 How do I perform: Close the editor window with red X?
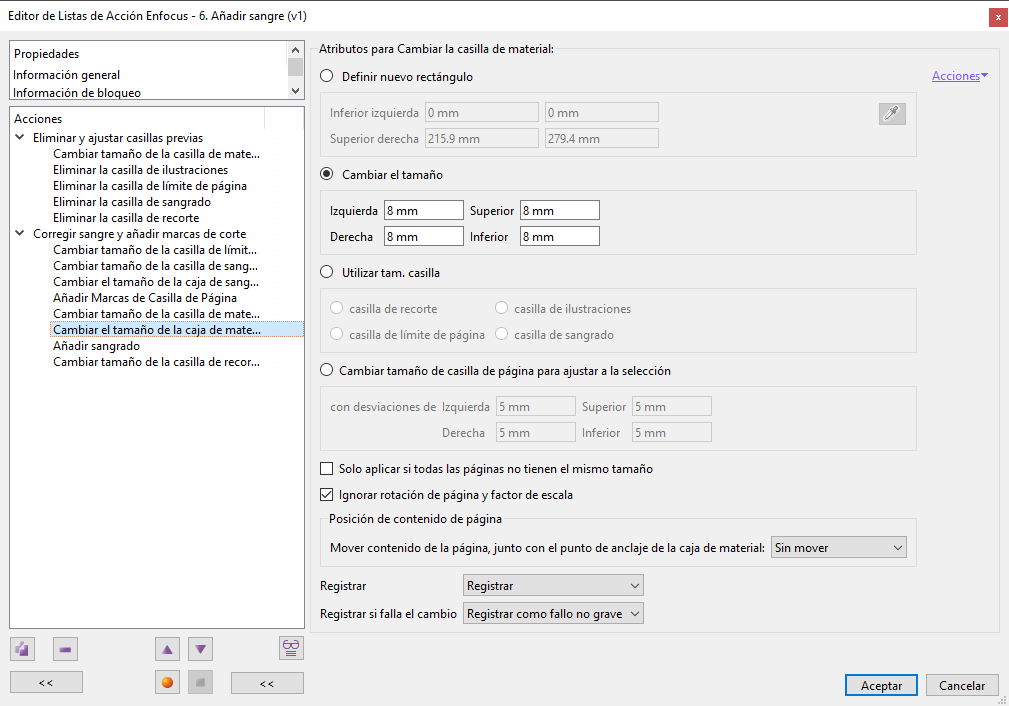tap(998, 17)
